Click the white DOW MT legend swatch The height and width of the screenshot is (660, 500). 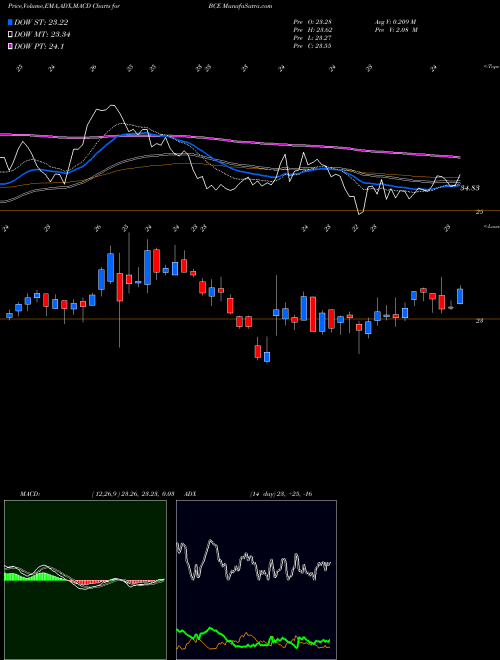pos(10,35)
